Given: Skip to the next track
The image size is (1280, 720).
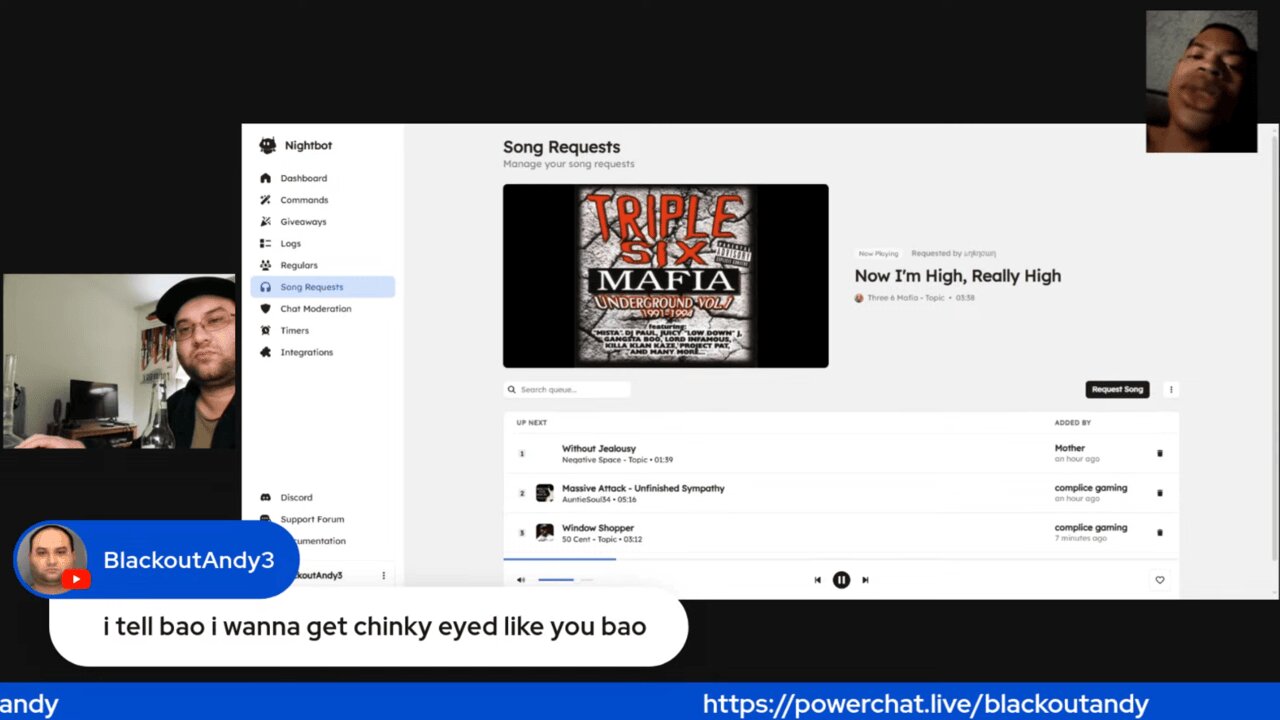Looking at the screenshot, I should (865, 580).
